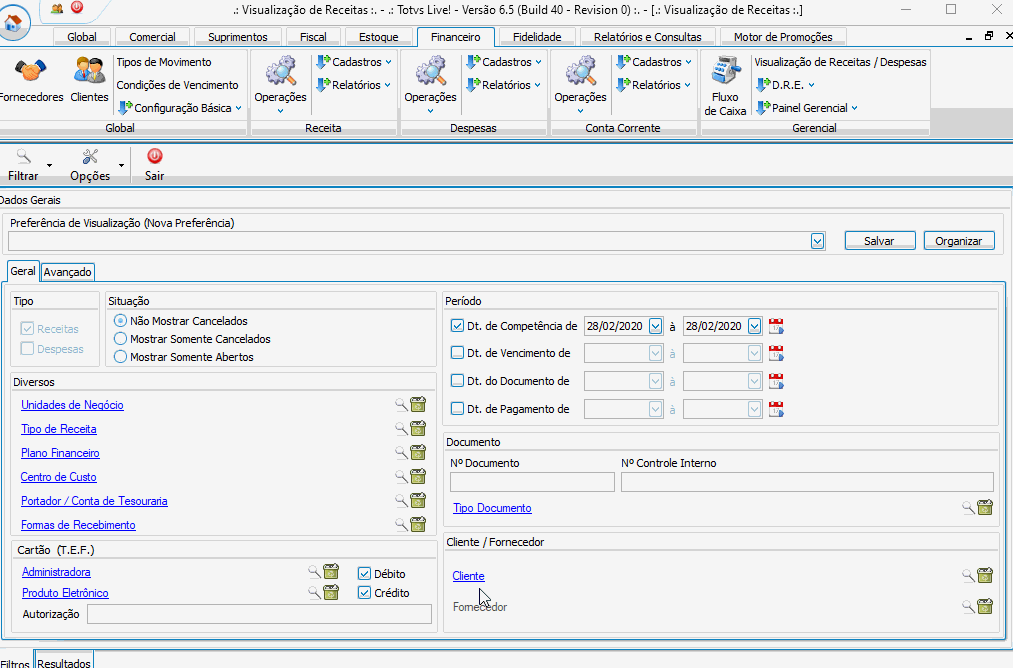Click the Opções tools icon
The height and width of the screenshot is (668, 1013).
point(90,156)
